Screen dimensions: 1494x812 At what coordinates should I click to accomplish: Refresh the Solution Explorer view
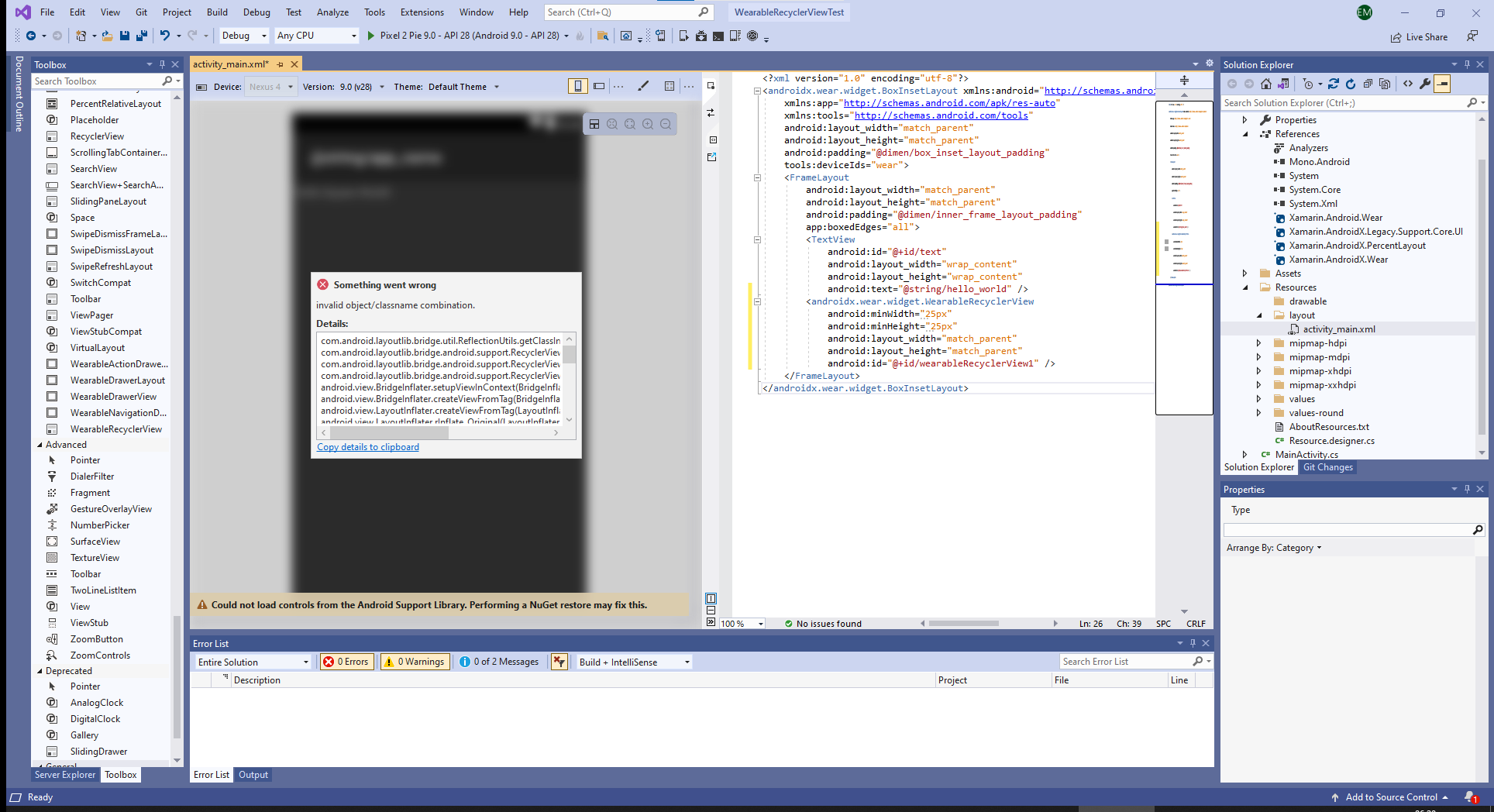(1350, 84)
